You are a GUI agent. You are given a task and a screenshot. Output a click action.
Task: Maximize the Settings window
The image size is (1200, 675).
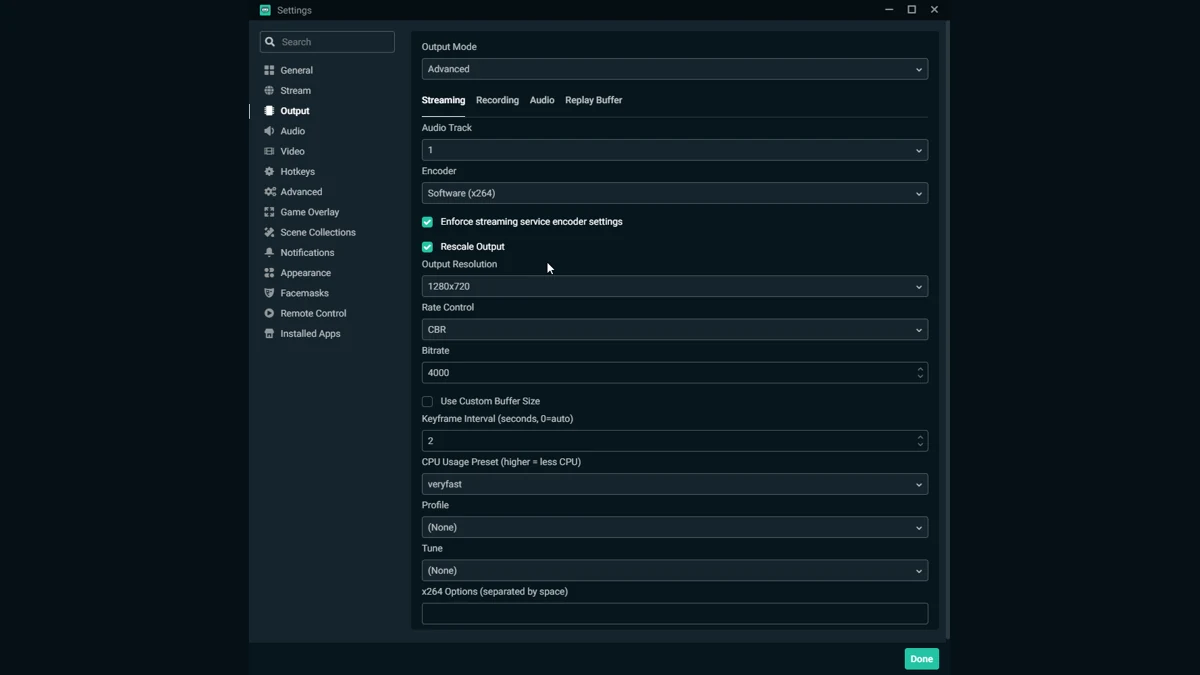(912, 10)
